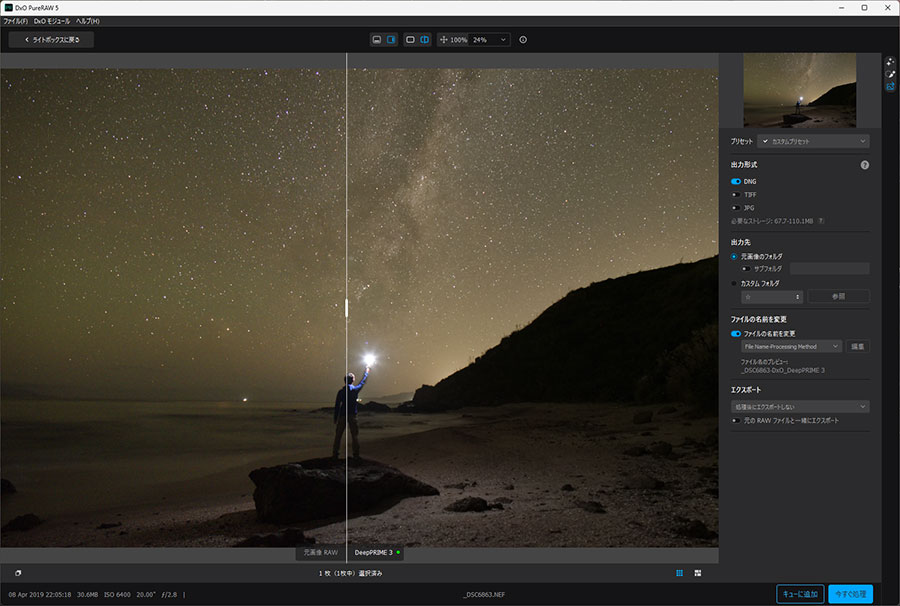Open the 24% zoom level dropdown
This screenshot has height=606, width=900.
click(490, 40)
